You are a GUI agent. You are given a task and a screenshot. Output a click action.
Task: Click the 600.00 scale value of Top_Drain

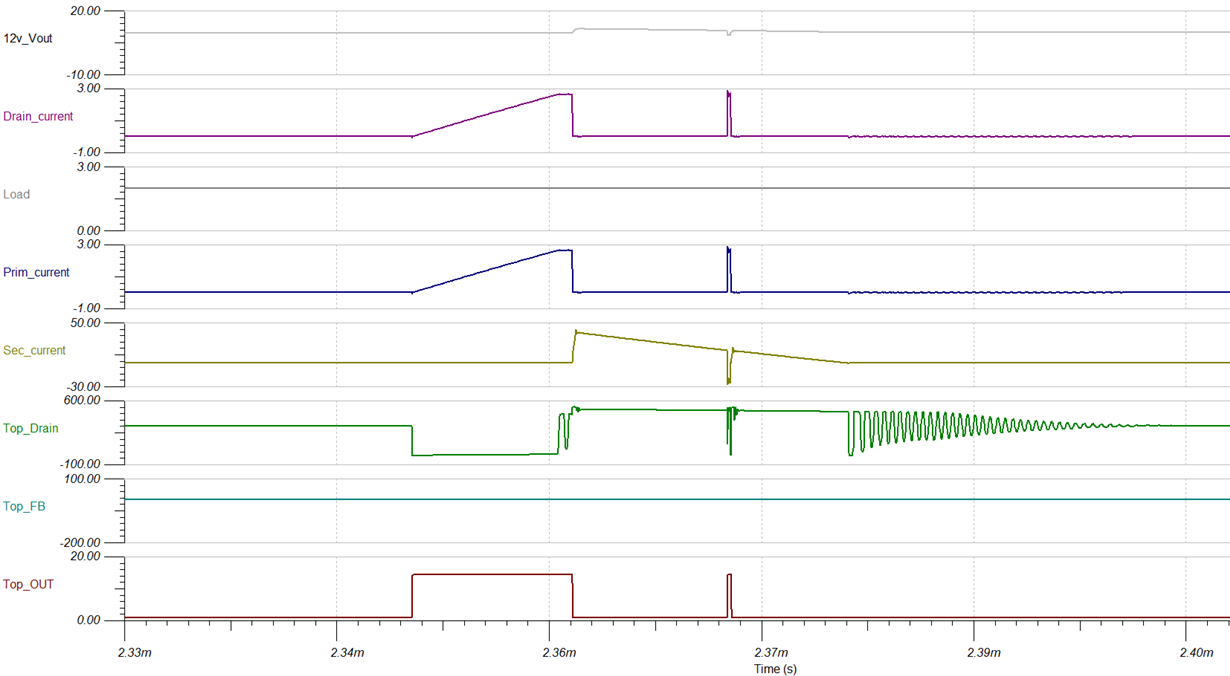pyautogui.click(x=83, y=401)
